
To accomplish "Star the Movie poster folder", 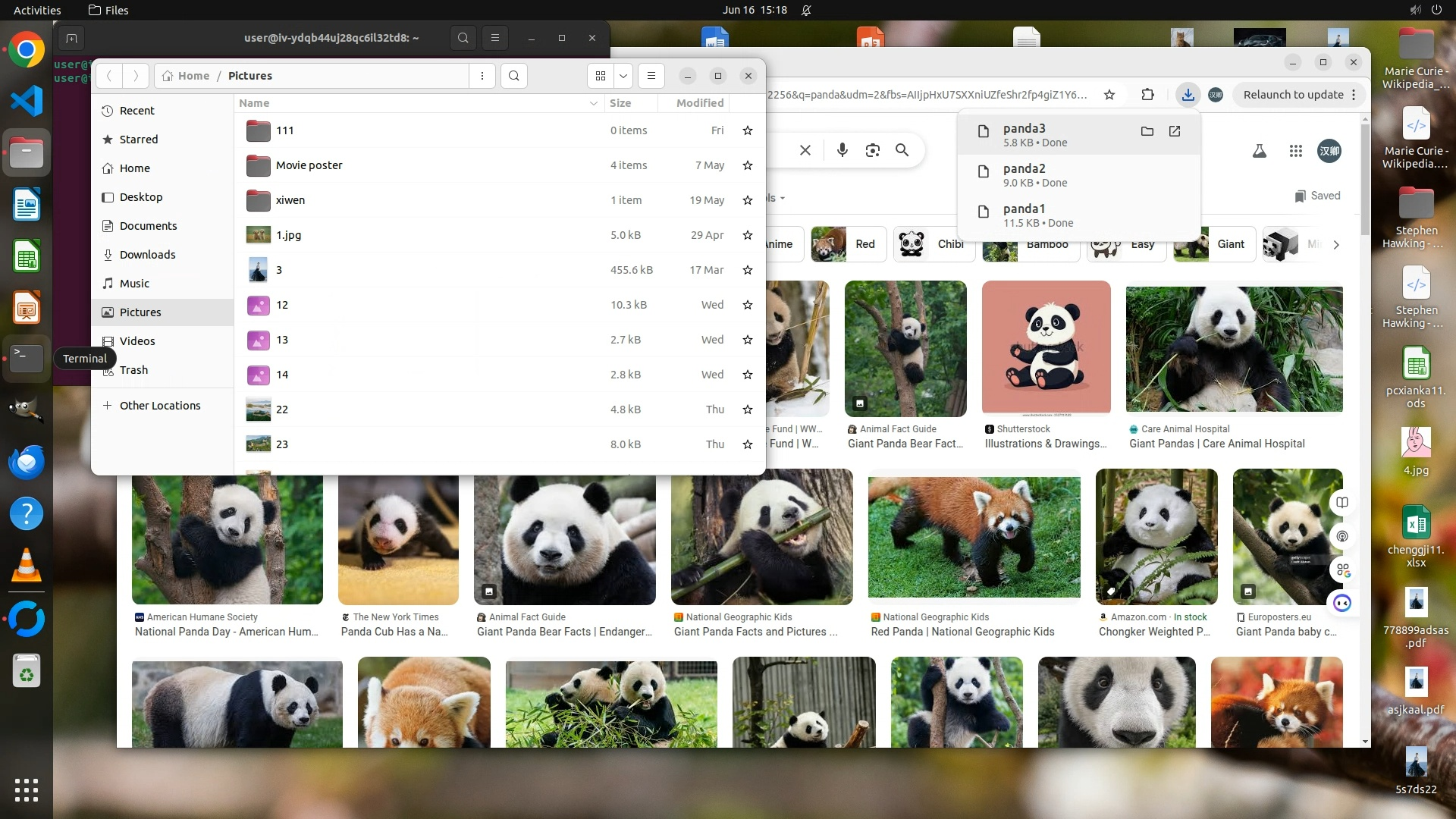I will pos(747,165).
